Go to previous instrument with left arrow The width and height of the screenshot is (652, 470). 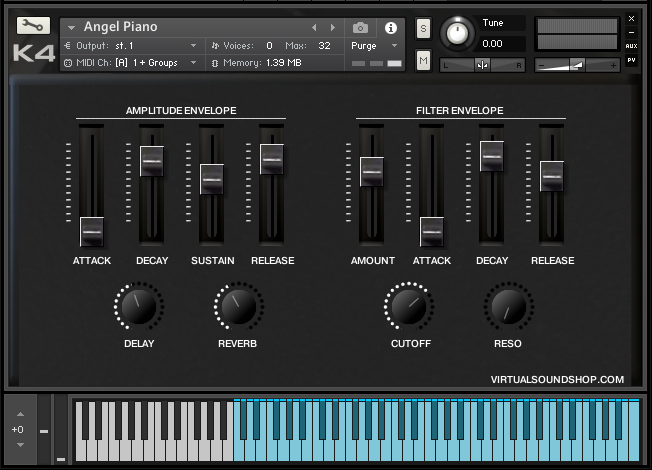pyautogui.click(x=314, y=28)
